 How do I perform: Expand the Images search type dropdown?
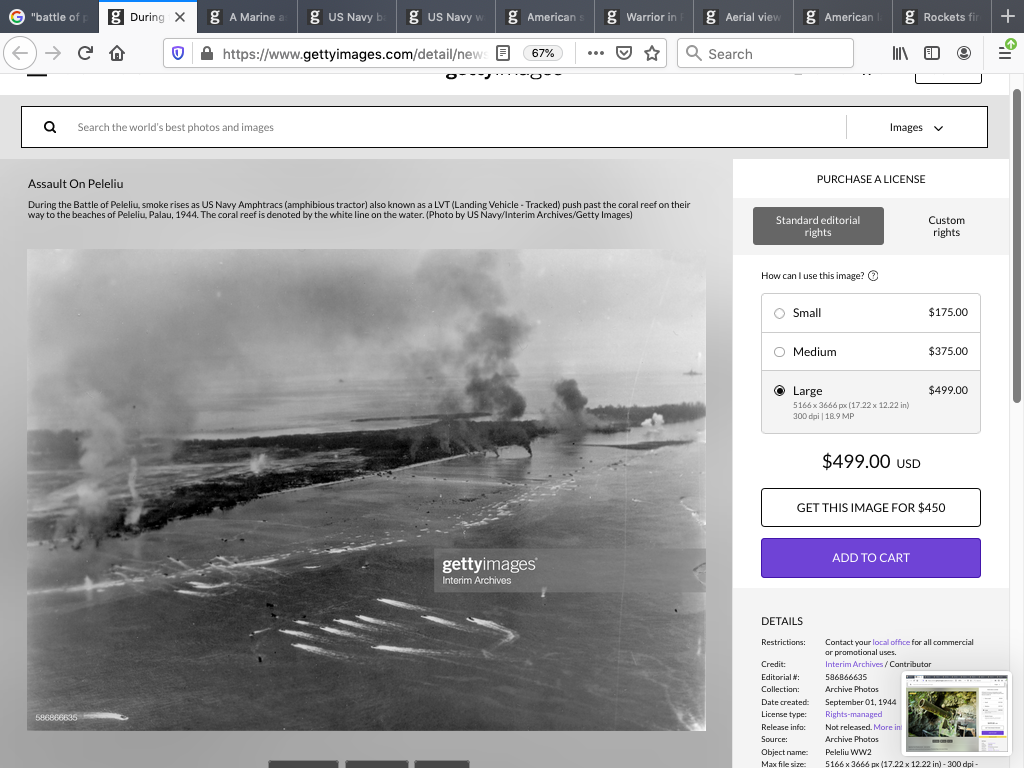(916, 127)
